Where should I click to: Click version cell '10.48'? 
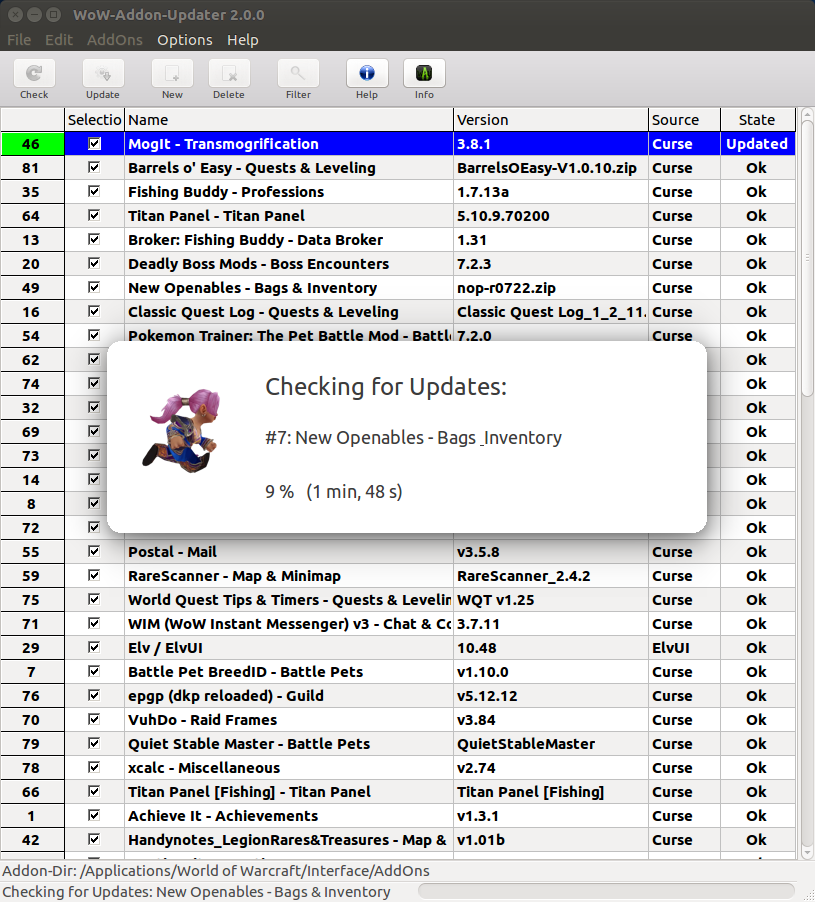pyautogui.click(x=551, y=648)
